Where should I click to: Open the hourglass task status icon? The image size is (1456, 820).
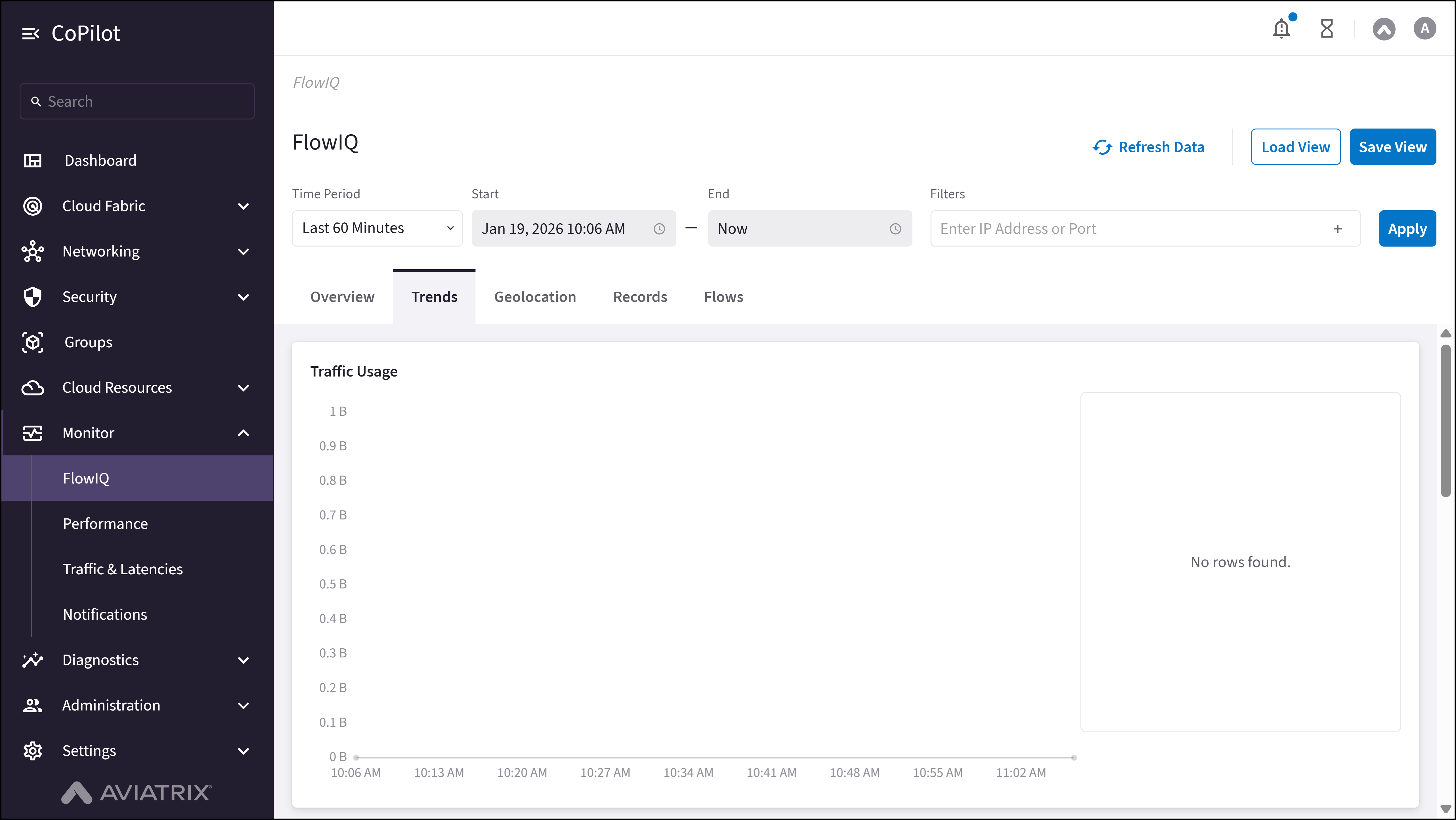click(x=1327, y=28)
